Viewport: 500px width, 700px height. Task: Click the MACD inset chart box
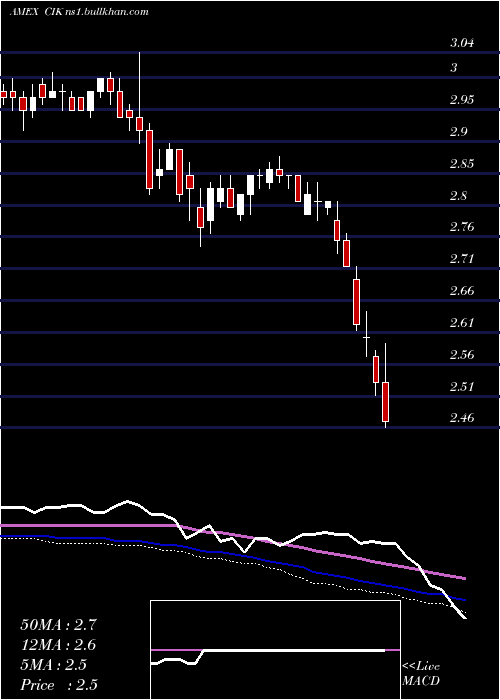pyautogui.click(x=275, y=650)
